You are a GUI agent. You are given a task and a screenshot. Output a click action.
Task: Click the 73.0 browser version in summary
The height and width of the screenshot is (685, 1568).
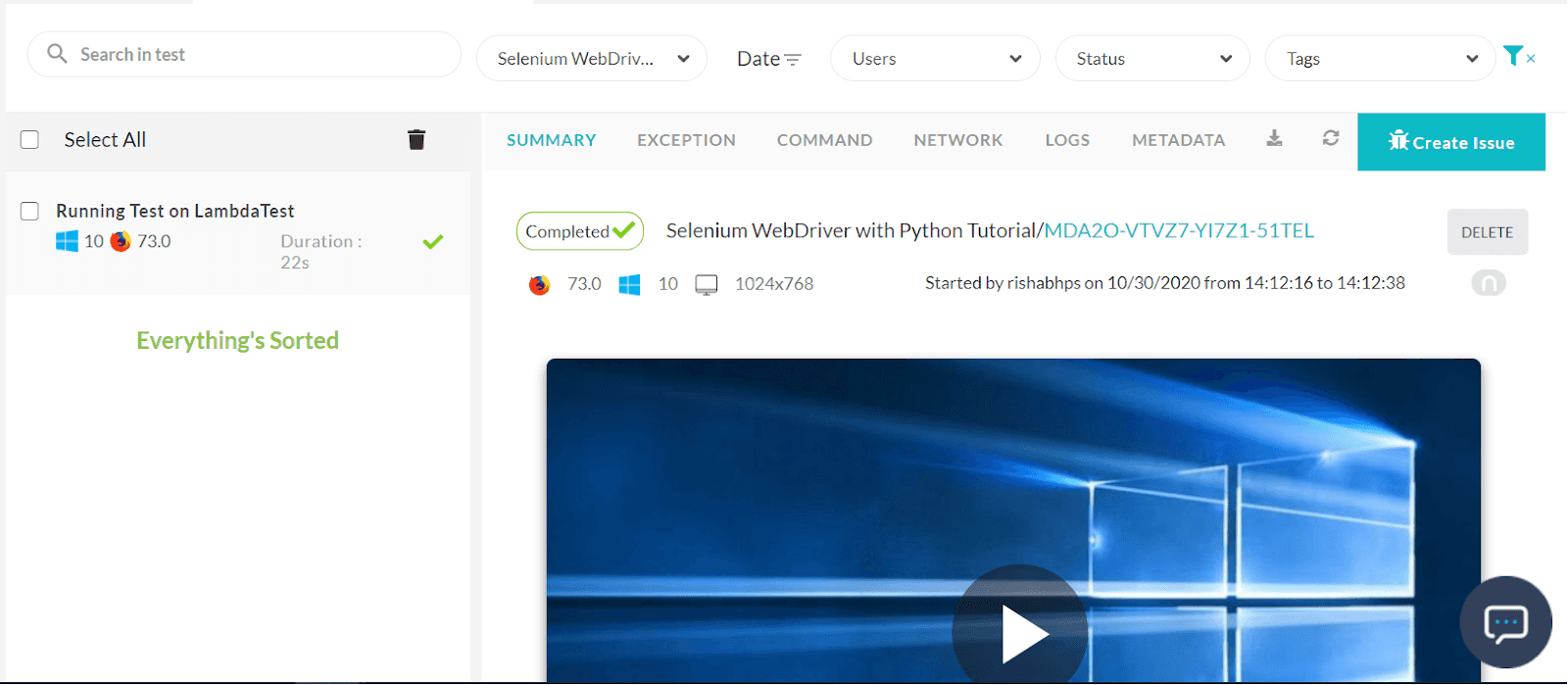(584, 284)
